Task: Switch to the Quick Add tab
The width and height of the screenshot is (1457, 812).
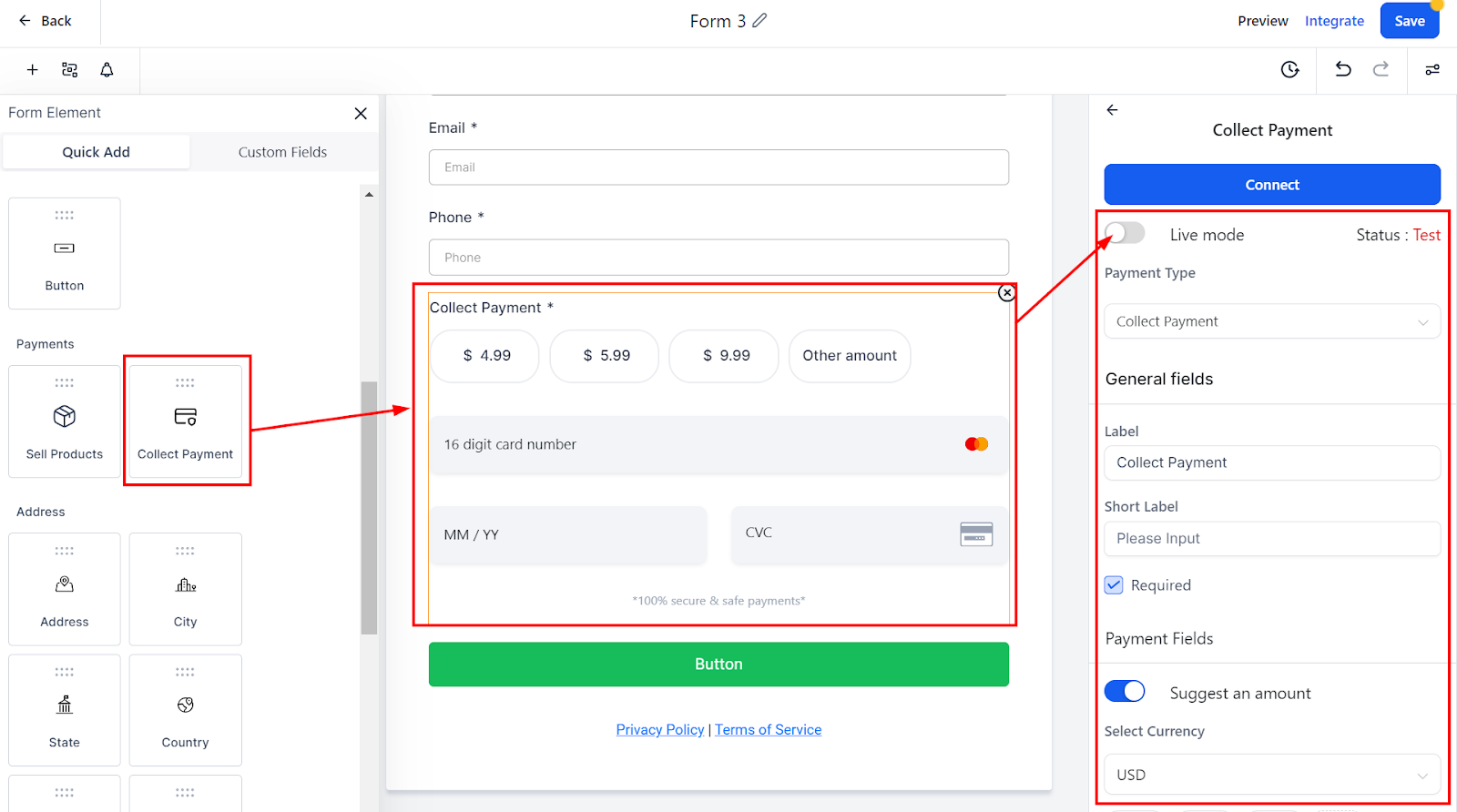Action: pos(96,152)
